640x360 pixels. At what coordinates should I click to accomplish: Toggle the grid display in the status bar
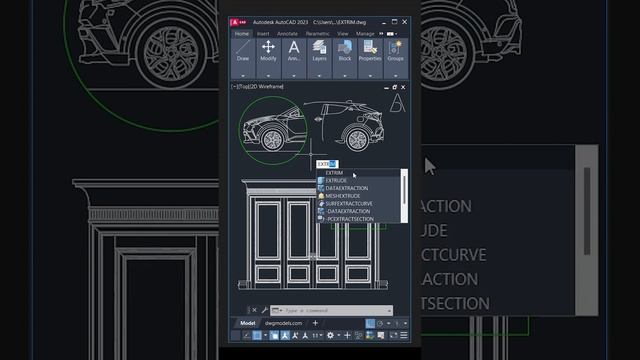click(257, 336)
